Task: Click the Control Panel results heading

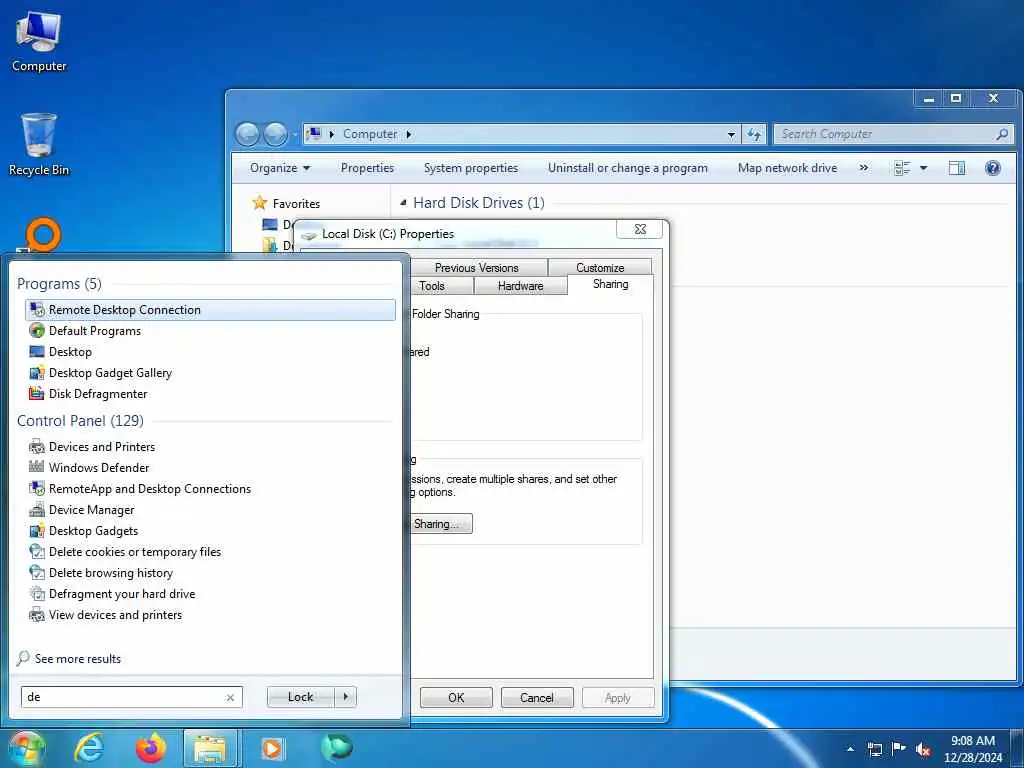Action: (x=80, y=421)
